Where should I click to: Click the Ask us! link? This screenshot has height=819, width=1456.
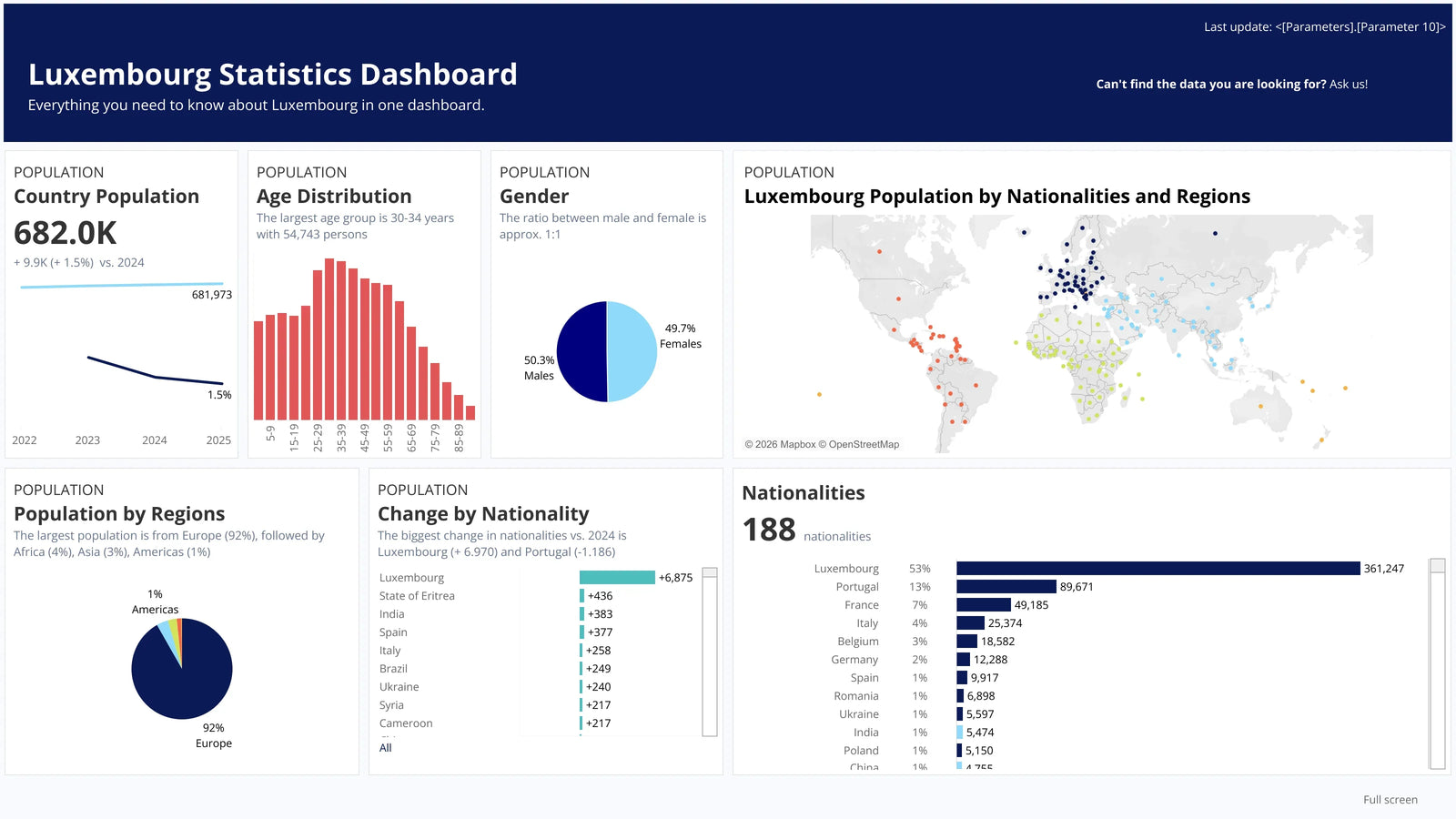pos(1348,84)
